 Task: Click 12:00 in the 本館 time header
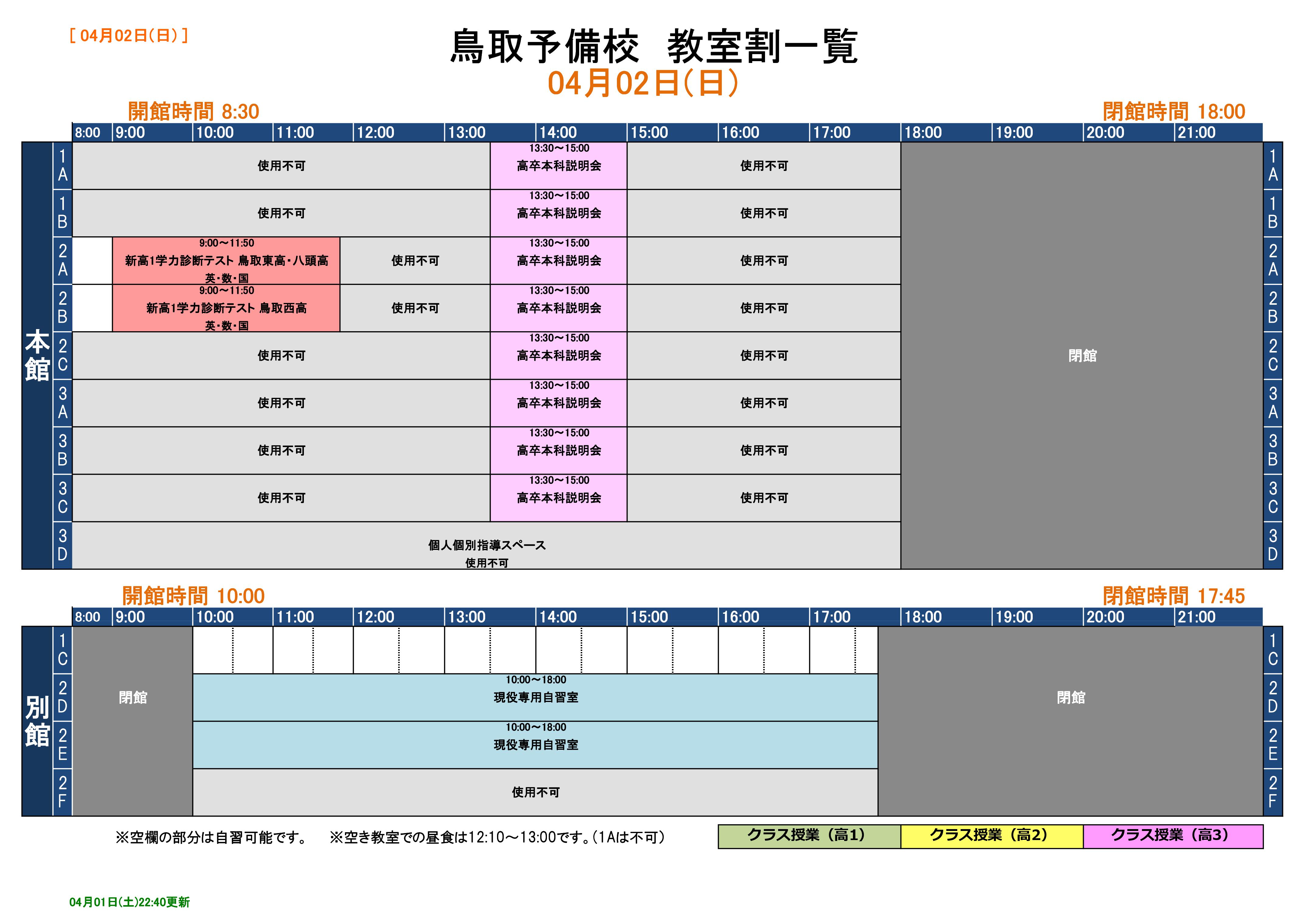[375, 133]
